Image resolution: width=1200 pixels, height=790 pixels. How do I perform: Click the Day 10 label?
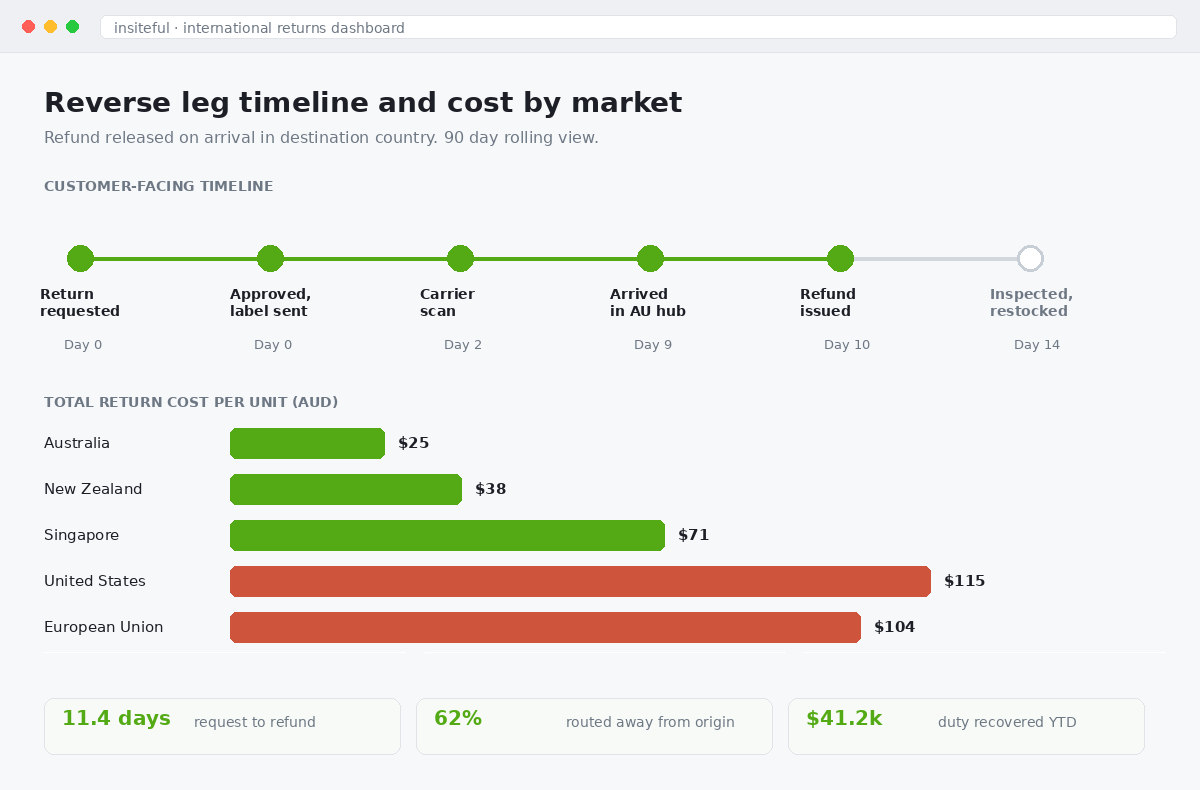click(x=847, y=345)
